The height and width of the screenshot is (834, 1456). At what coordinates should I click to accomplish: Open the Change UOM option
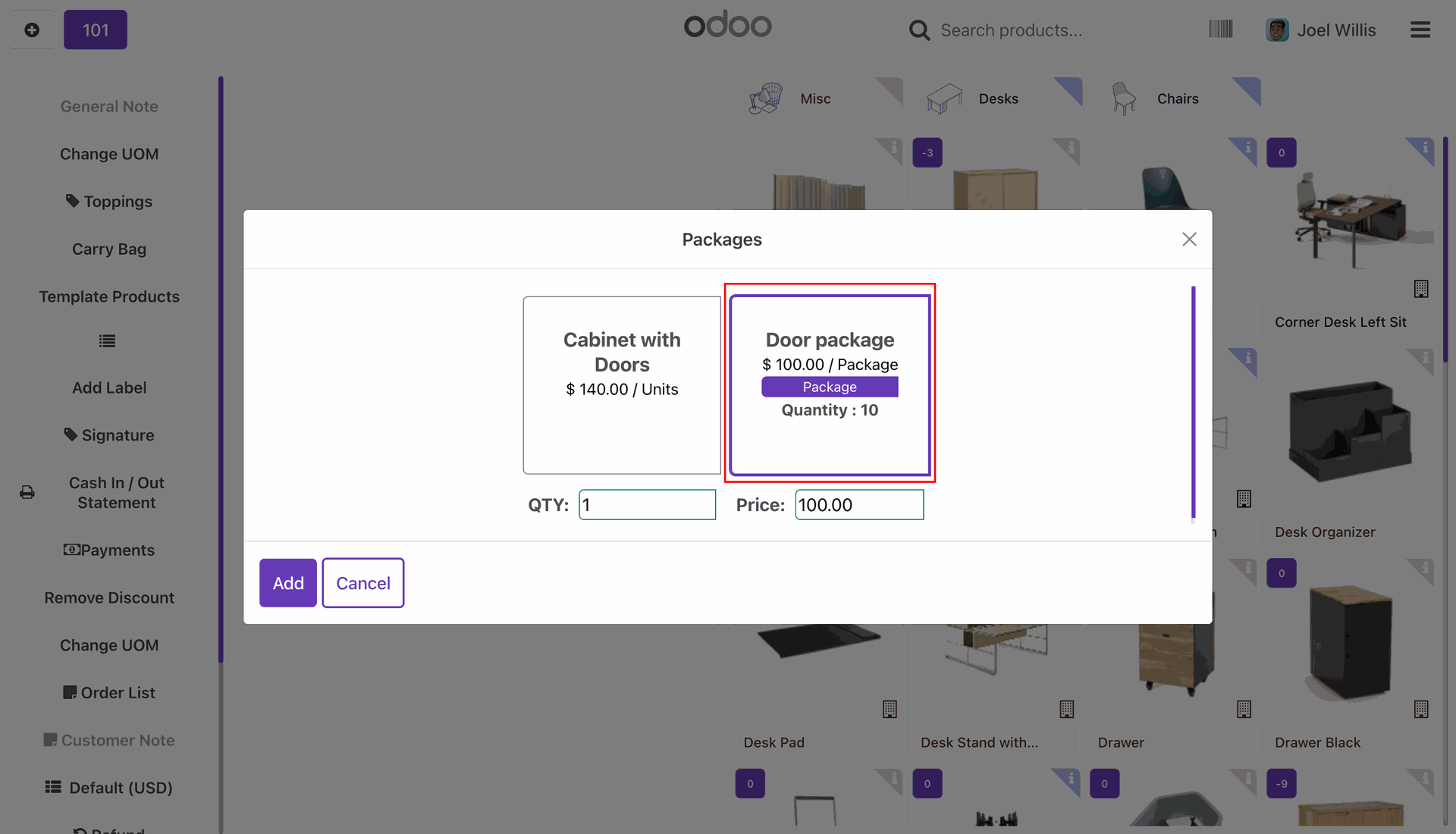tap(109, 154)
